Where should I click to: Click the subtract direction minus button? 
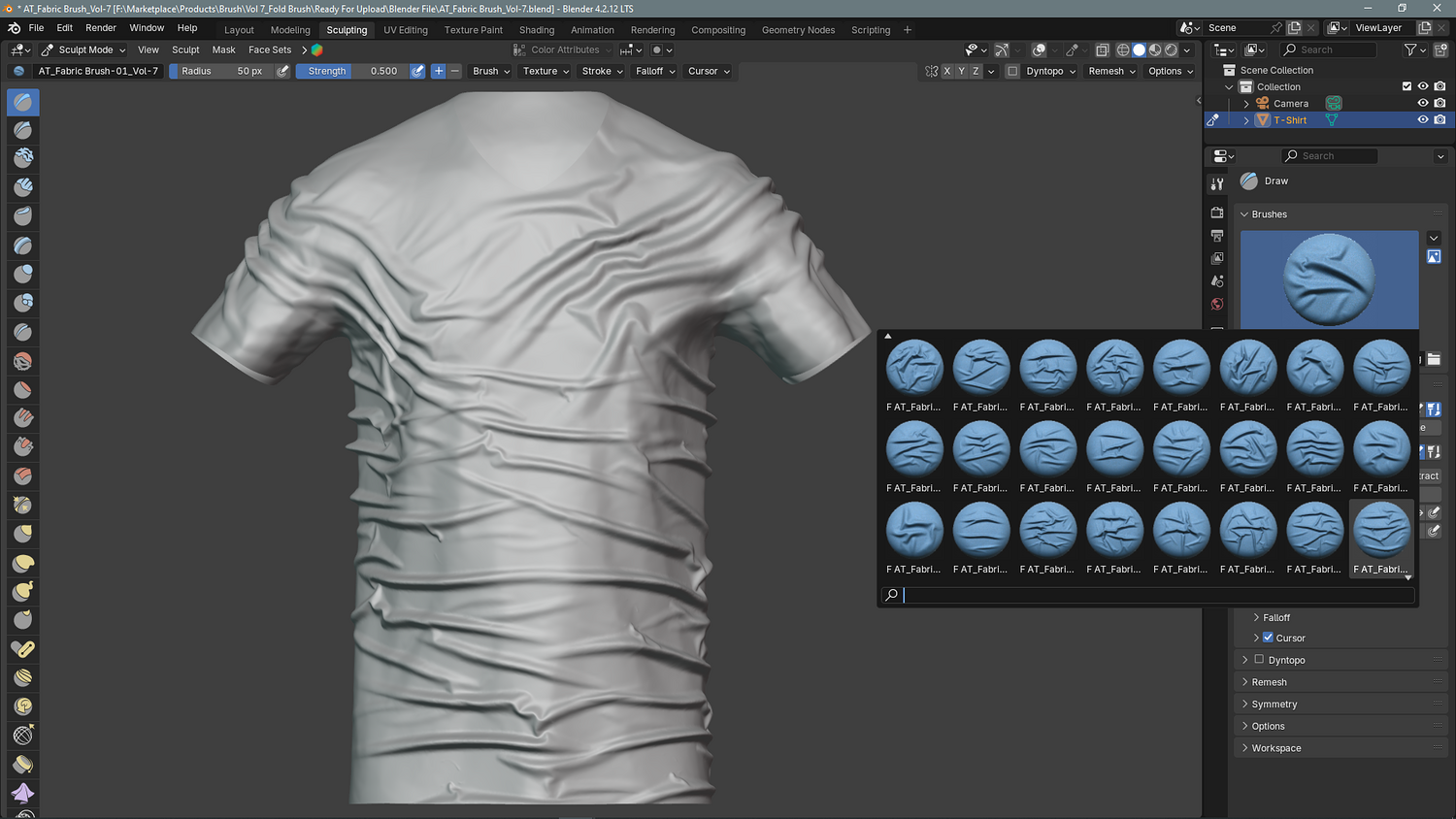[454, 71]
